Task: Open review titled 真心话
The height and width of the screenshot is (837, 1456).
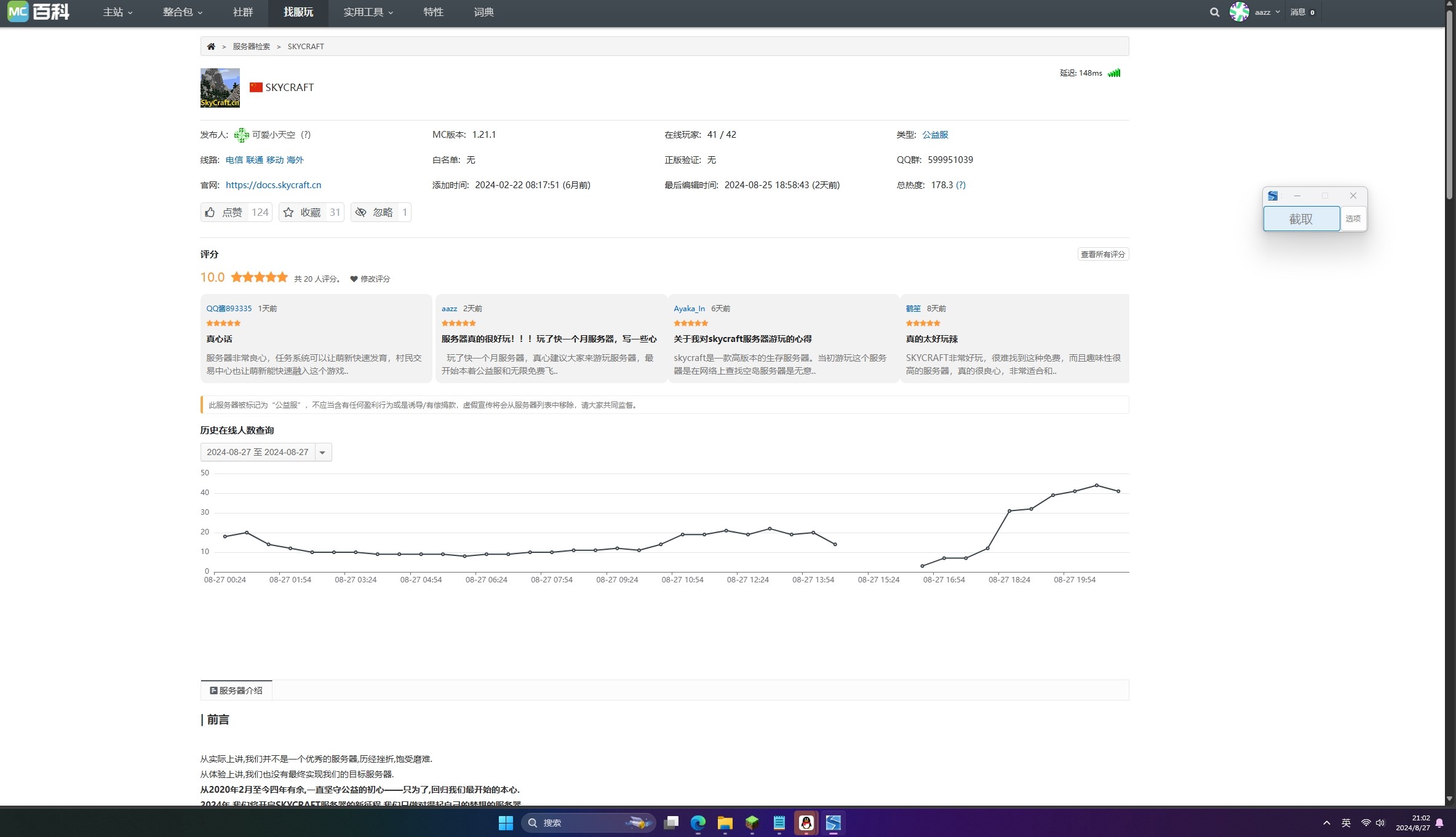Action: [x=219, y=339]
